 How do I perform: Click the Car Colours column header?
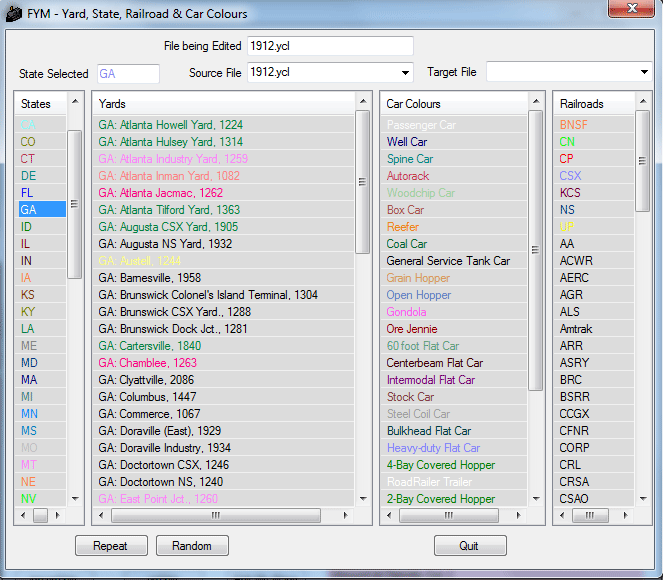455,104
